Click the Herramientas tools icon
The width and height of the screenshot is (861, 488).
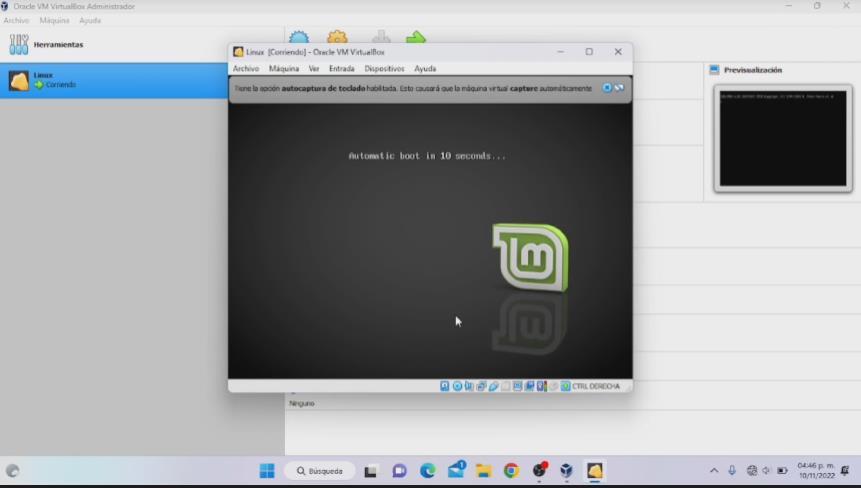[x=19, y=44]
